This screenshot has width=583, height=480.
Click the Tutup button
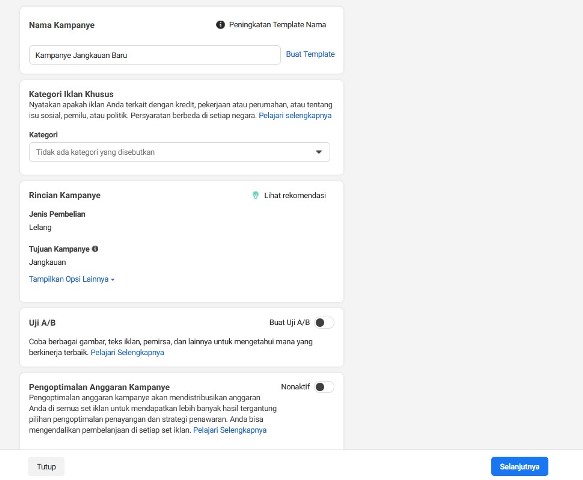[x=46, y=467]
